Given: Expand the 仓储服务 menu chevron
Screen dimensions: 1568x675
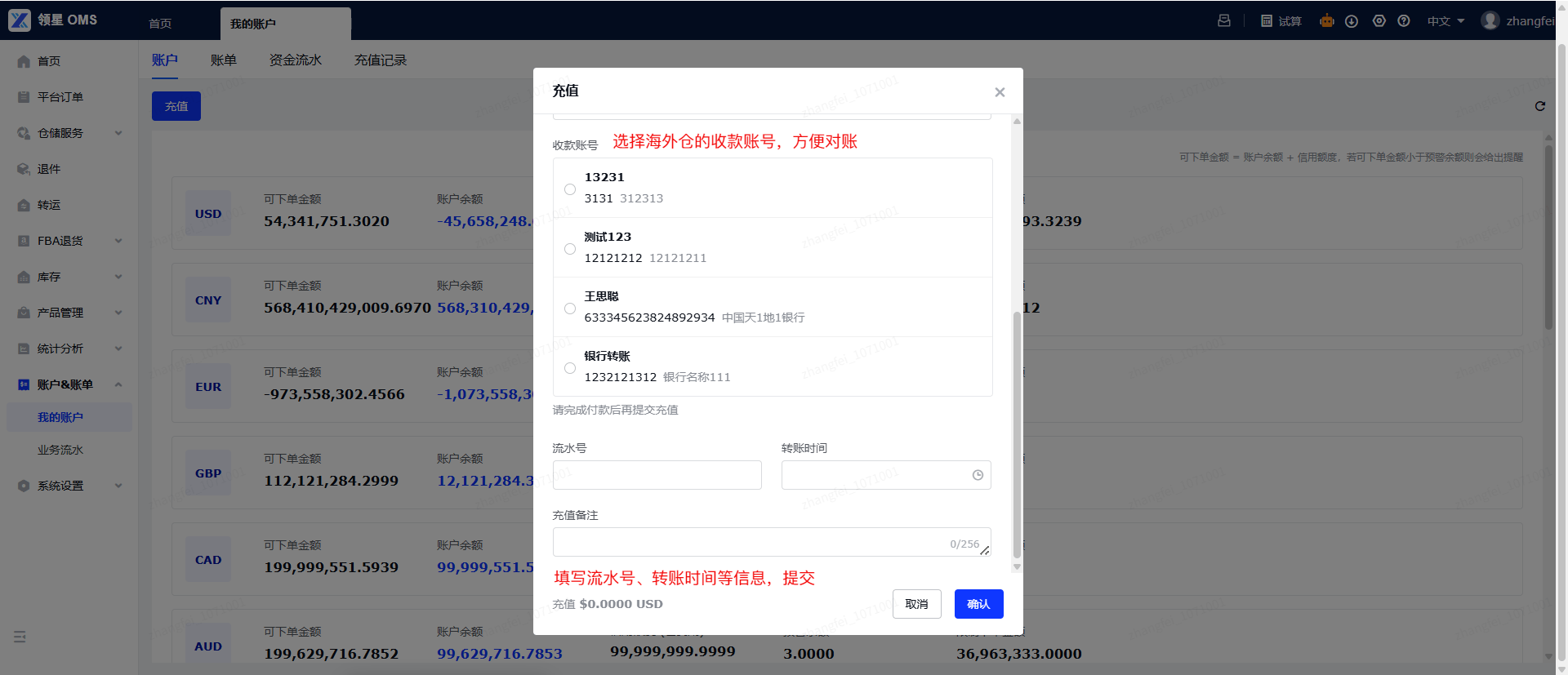Looking at the screenshot, I should (118, 133).
